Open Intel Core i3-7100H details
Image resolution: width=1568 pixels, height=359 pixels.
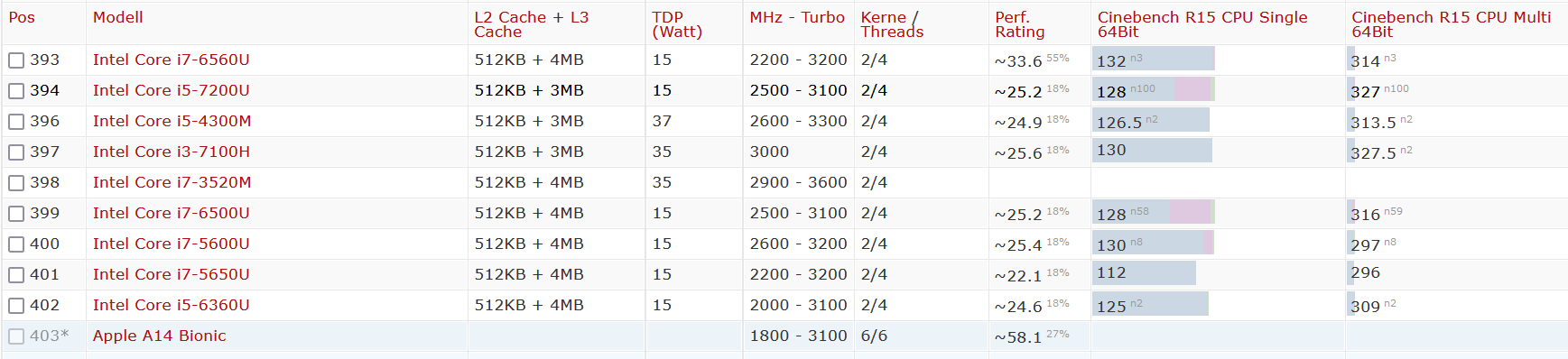(x=172, y=152)
